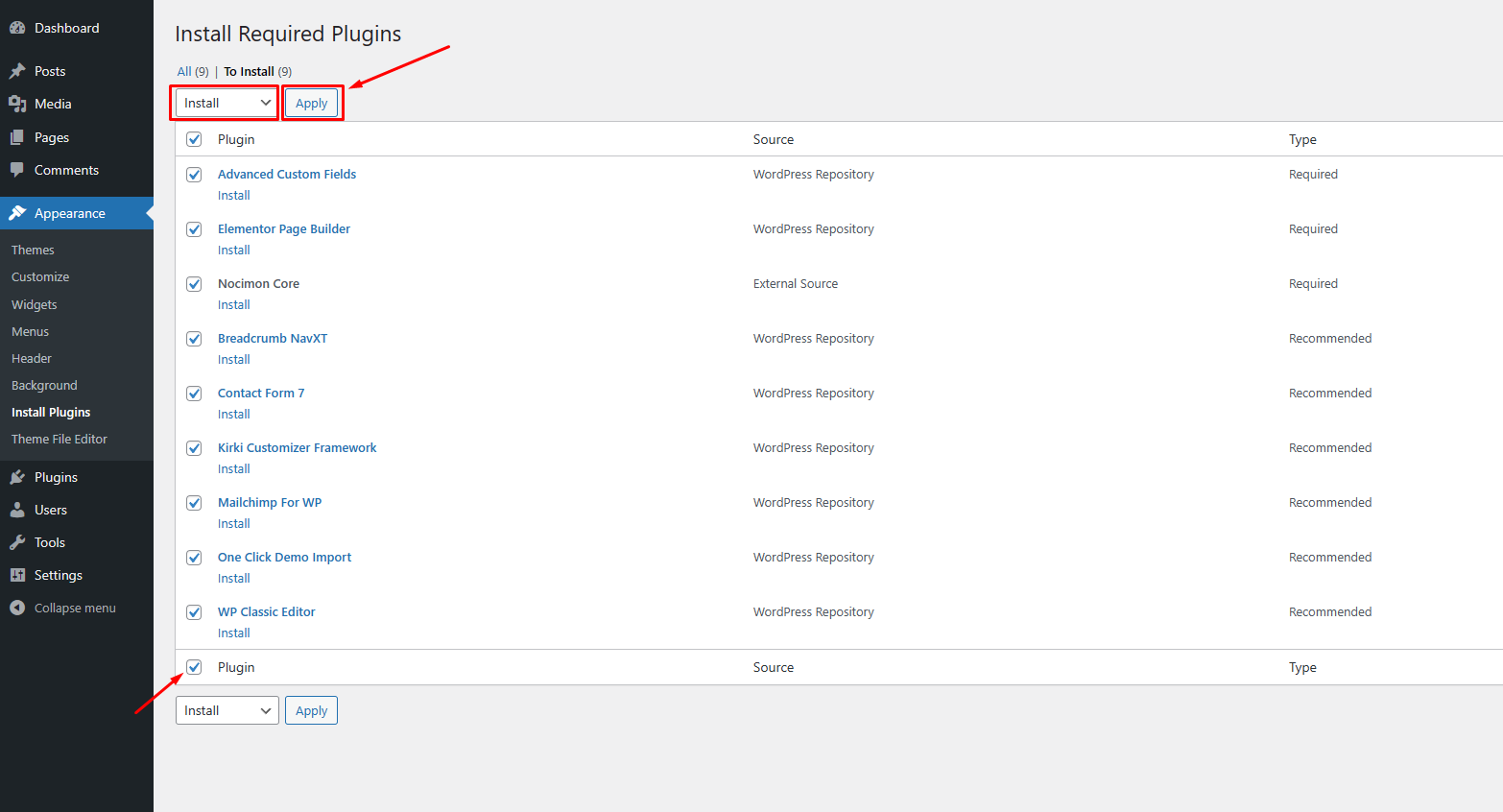Image resolution: width=1503 pixels, height=812 pixels.
Task: Open the Users menu item
Action: [x=77, y=510]
